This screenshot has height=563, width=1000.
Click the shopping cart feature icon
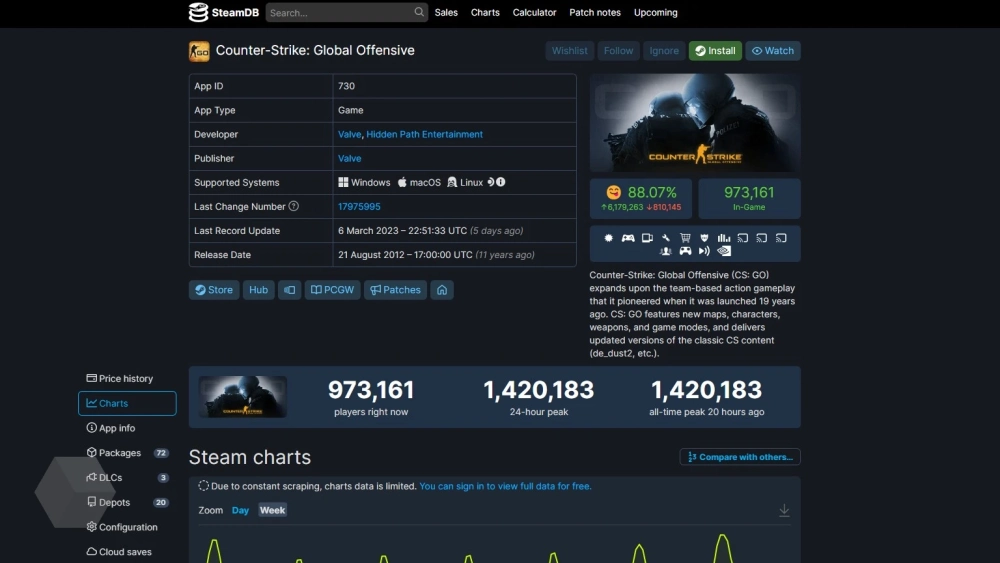tap(685, 238)
